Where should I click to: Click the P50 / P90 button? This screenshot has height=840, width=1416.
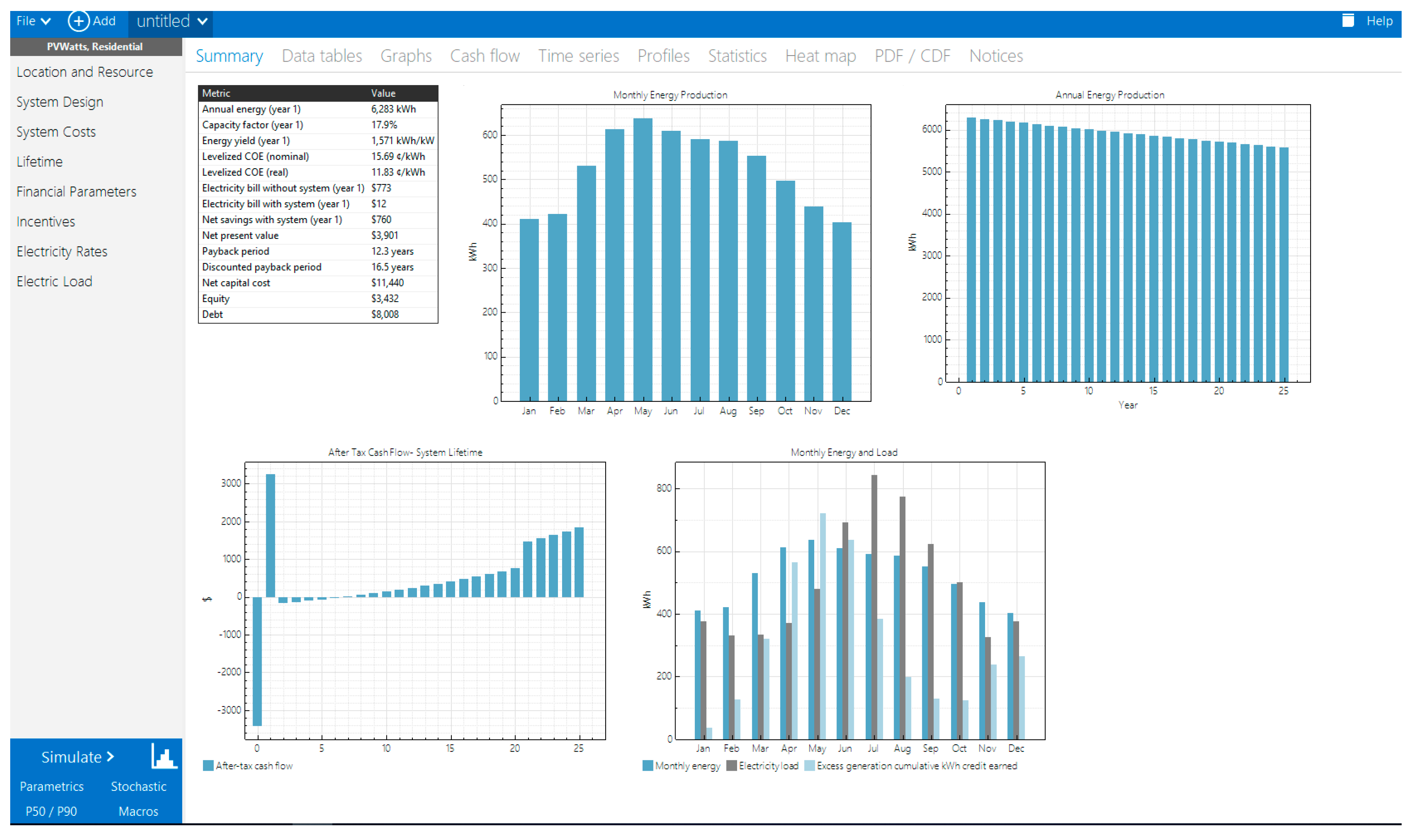click(51, 811)
